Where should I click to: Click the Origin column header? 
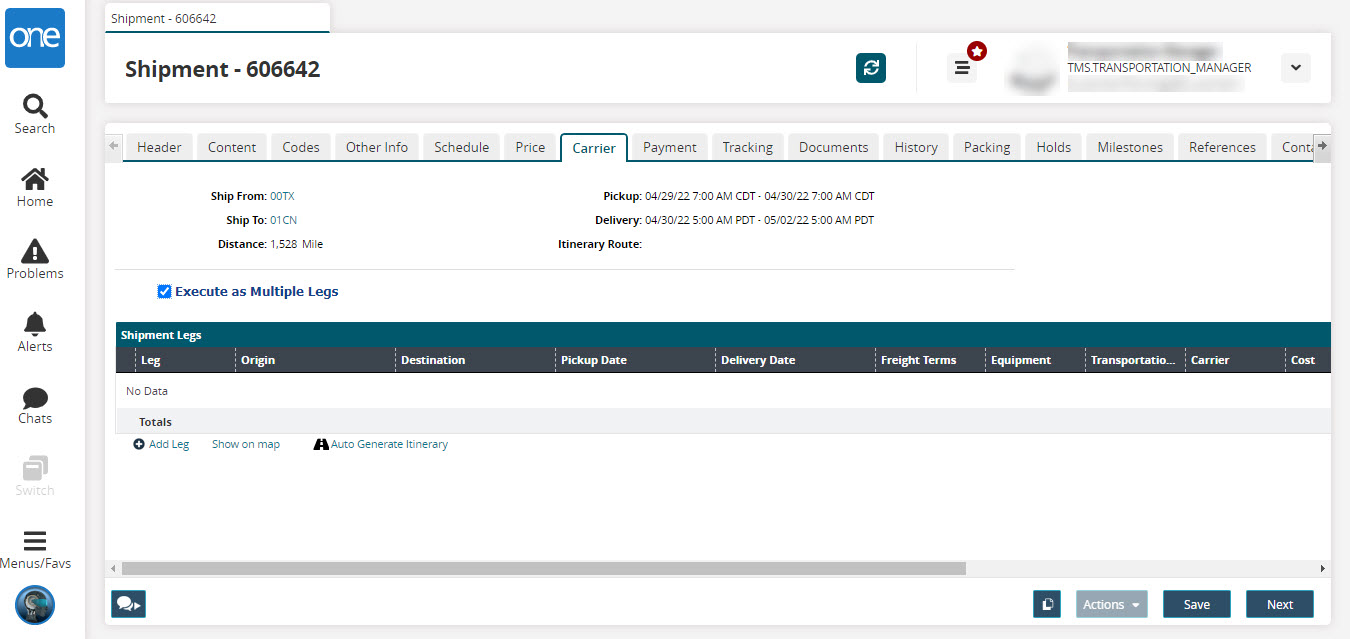click(315, 360)
